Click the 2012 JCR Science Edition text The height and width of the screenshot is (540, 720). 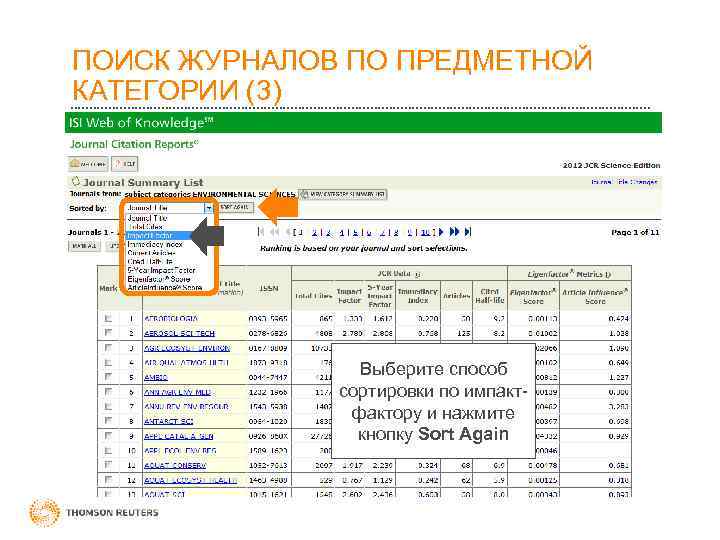pyautogui.click(x=611, y=165)
